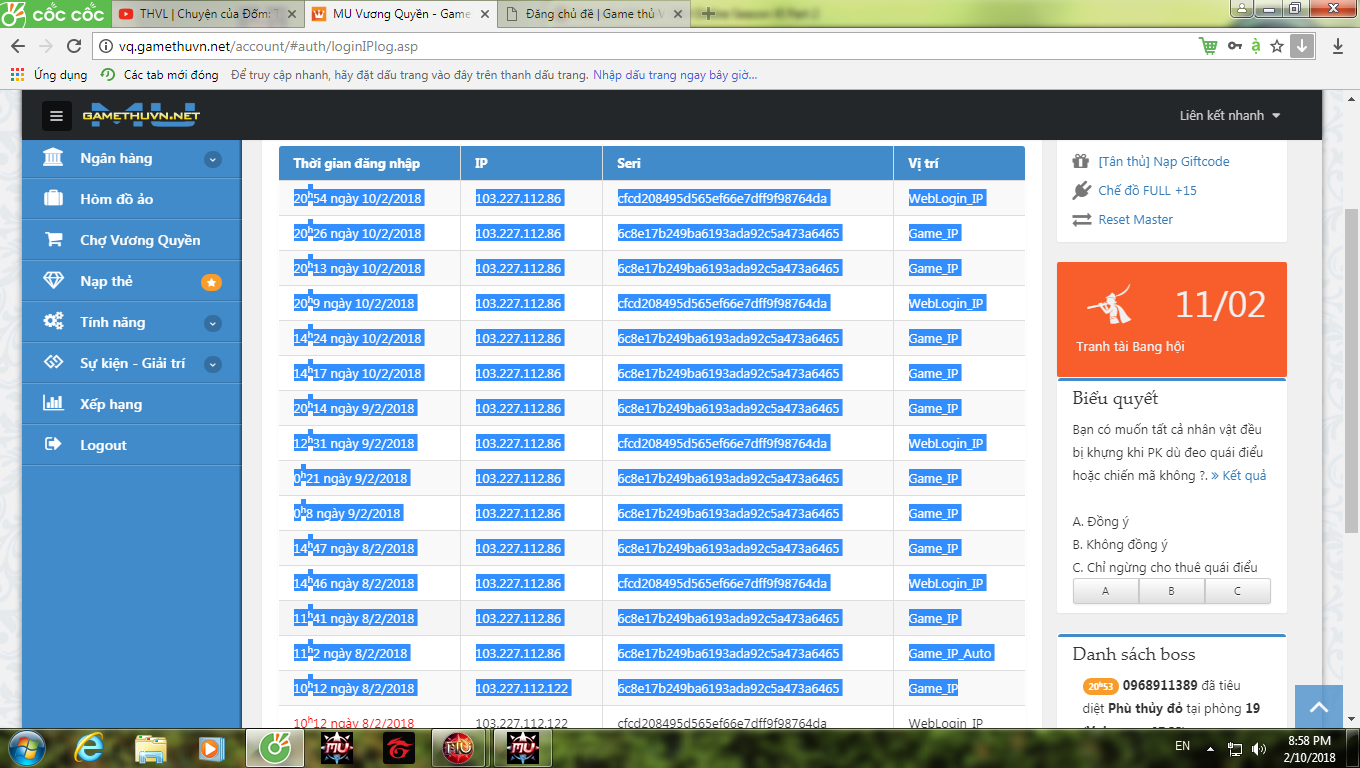
Task: Click the browser reload page icon
Action: click(73, 46)
